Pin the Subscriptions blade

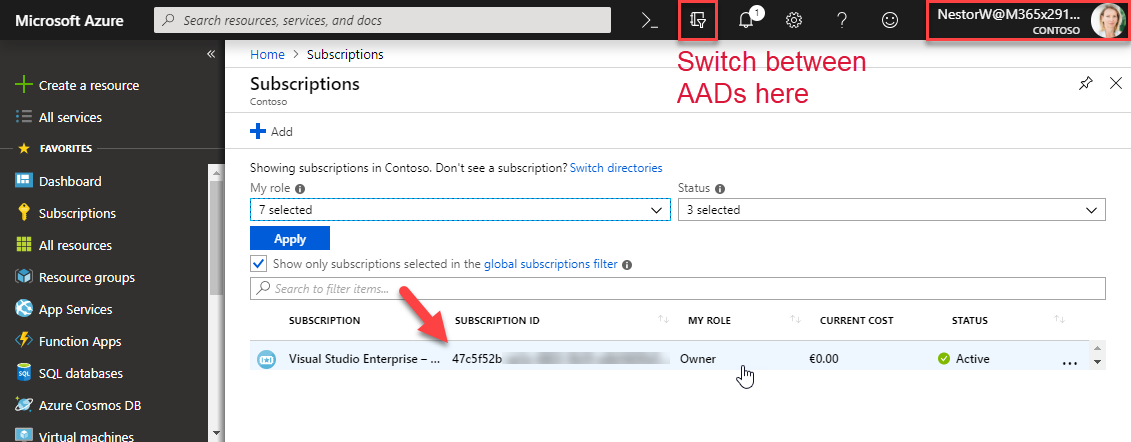1086,84
